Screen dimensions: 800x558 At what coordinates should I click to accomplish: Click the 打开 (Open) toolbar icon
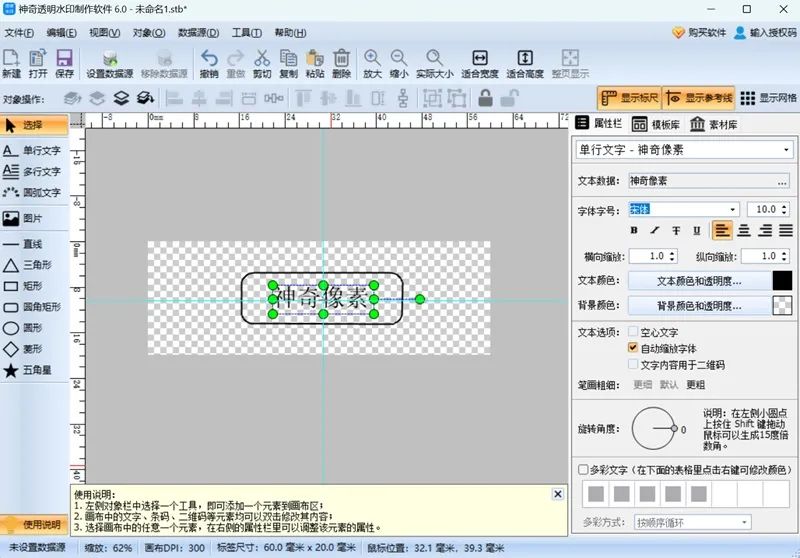pyautogui.click(x=38, y=63)
